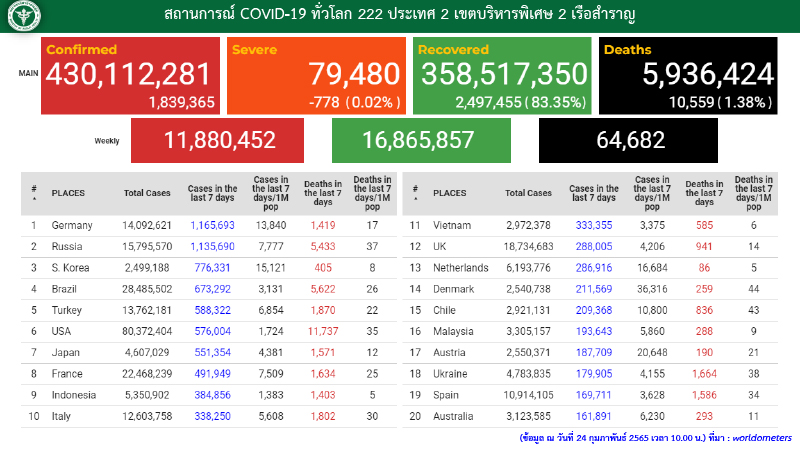The height and width of the screenshot is (450, 800).
Task: Click Chile's 7-day cases 209,368
Action: 594,310
